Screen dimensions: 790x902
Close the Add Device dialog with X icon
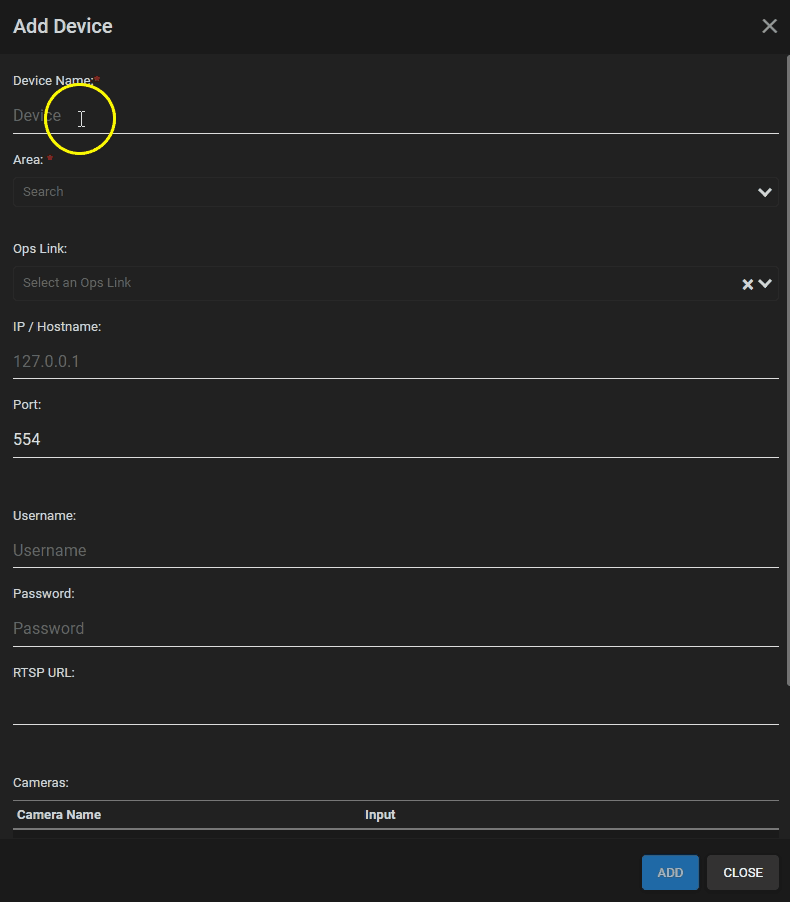[x=769, y=26]
